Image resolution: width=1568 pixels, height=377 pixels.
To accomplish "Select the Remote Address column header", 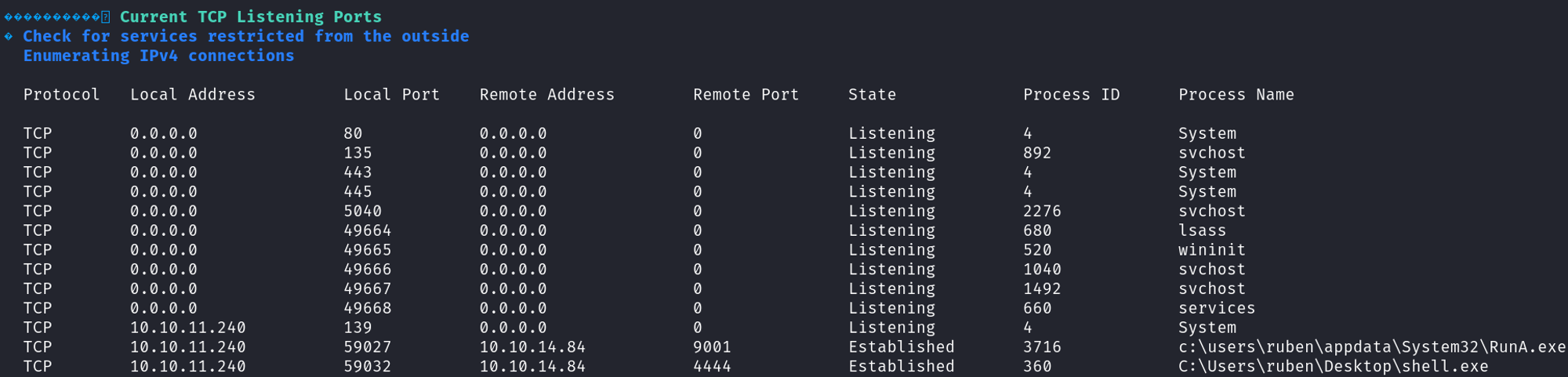I will (x=546, y=95).
